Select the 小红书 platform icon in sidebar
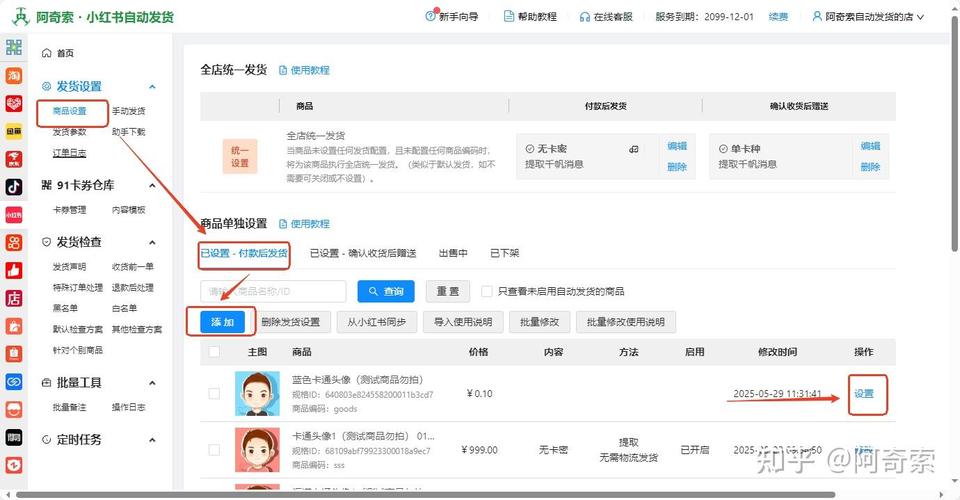Viewport: 960px width, 500px height. tap(14, 214)
